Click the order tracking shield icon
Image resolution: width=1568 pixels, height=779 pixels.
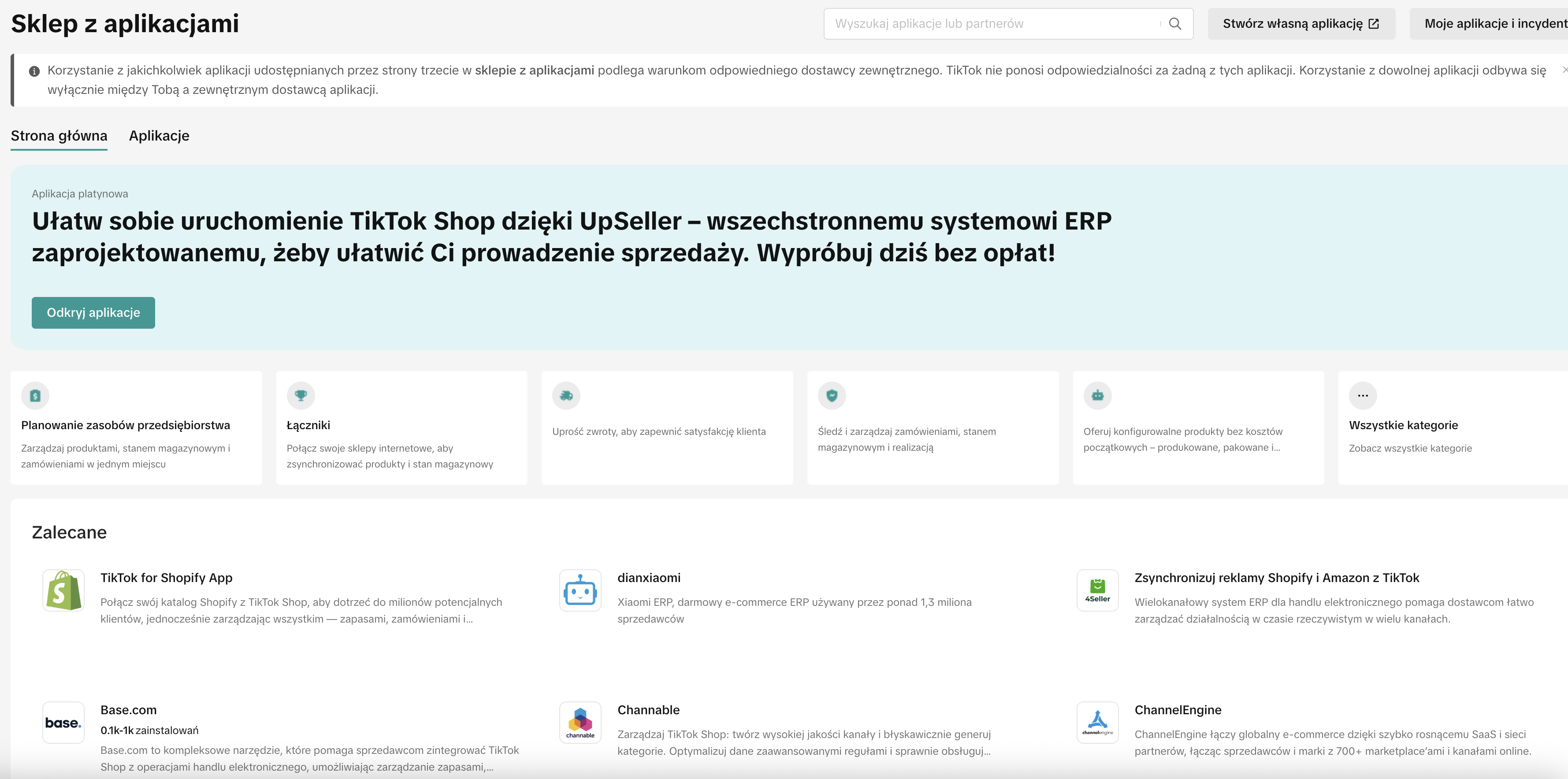pyautogui.click(x=832, y=396)
